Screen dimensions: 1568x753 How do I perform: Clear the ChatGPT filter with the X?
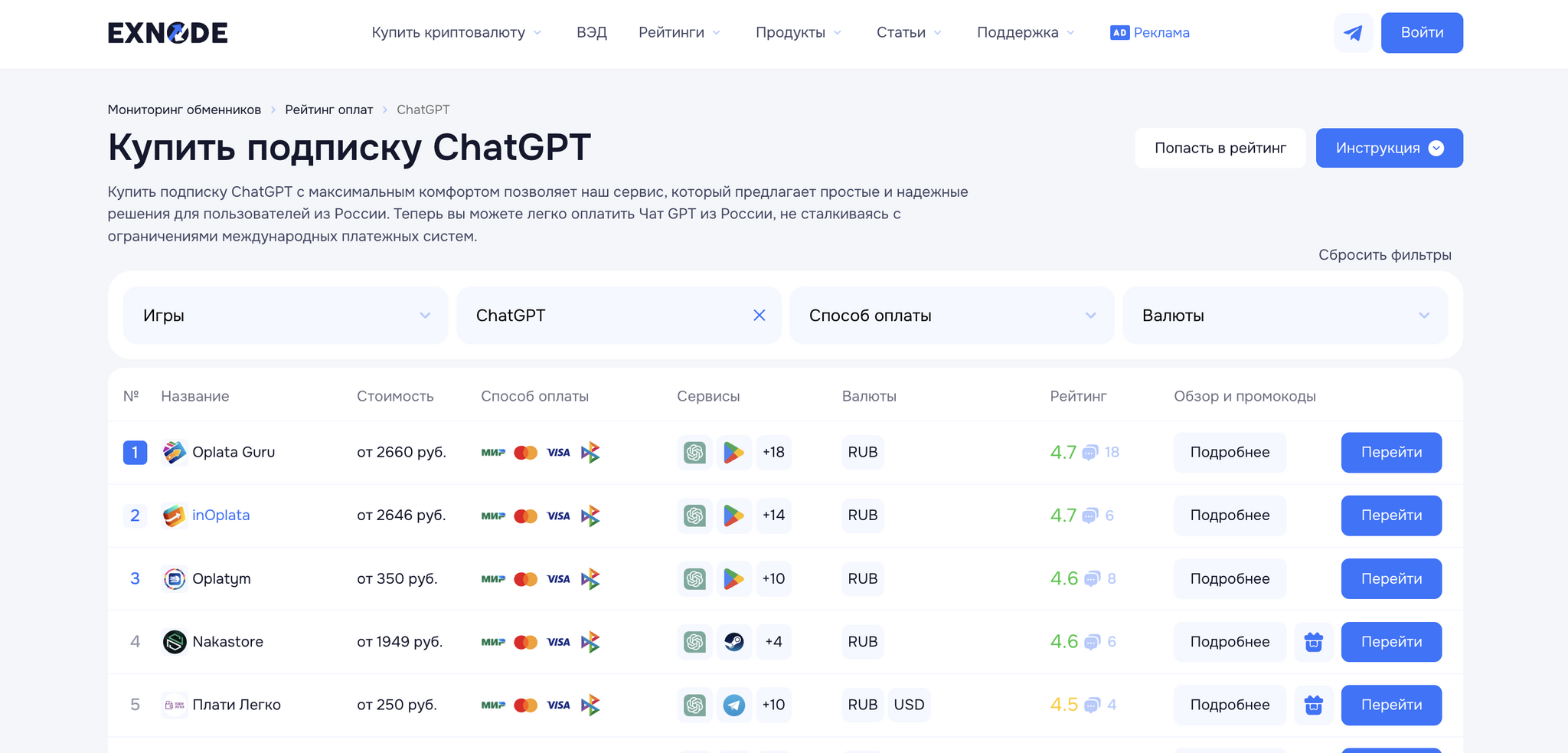[x=759, y=316]
